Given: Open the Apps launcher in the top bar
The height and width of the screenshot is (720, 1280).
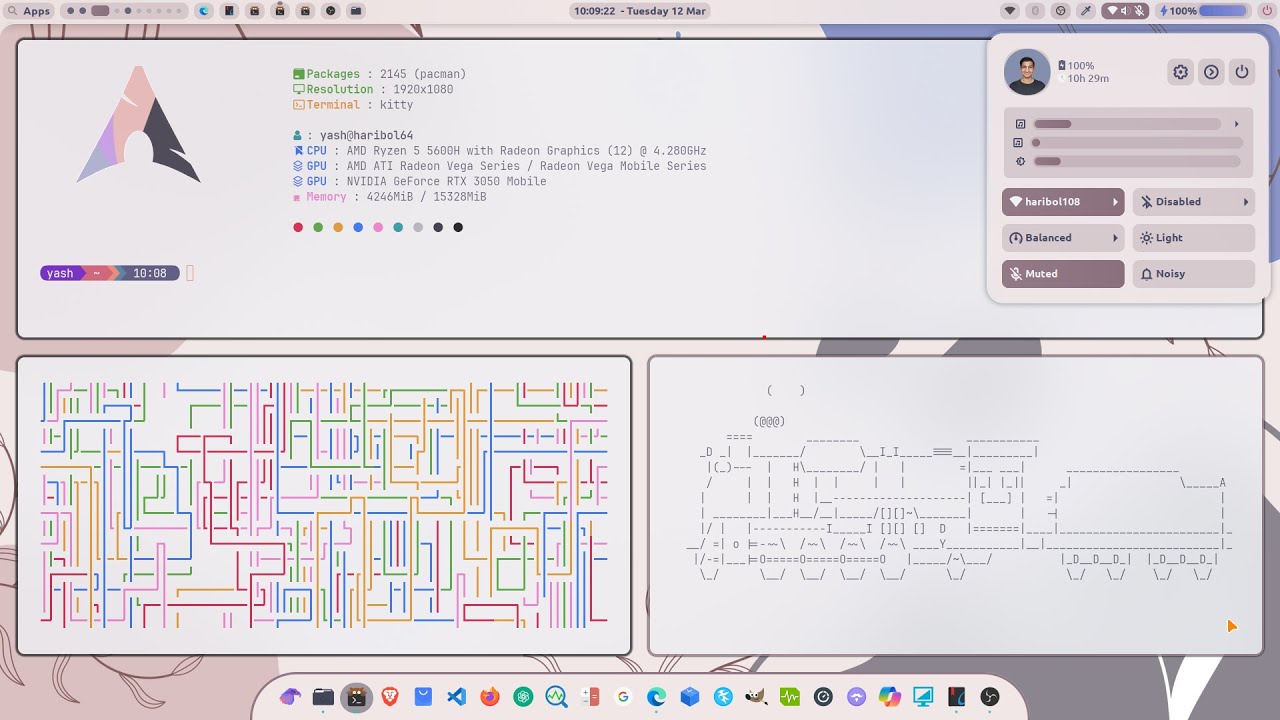Looking at the screenshot, I should coord(28,11).
